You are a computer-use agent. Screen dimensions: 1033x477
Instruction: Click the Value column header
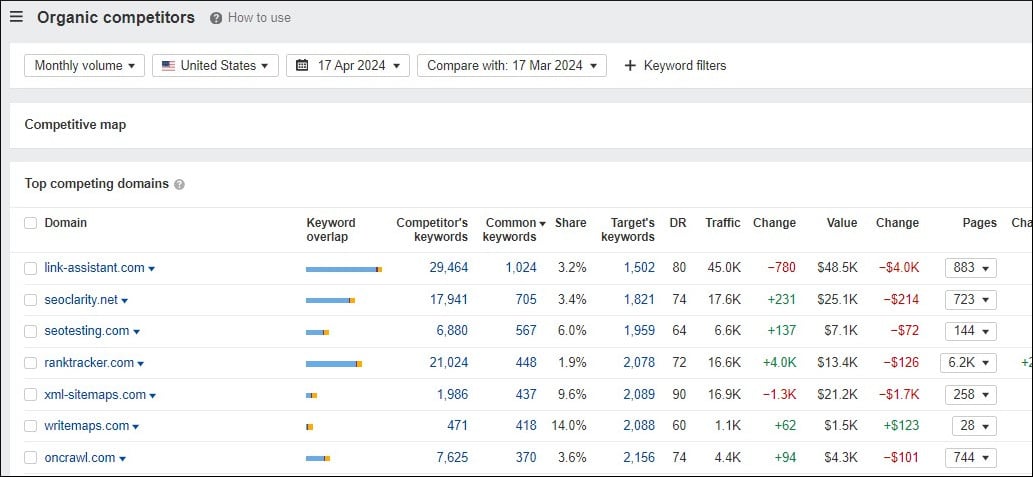pos(842,223)
